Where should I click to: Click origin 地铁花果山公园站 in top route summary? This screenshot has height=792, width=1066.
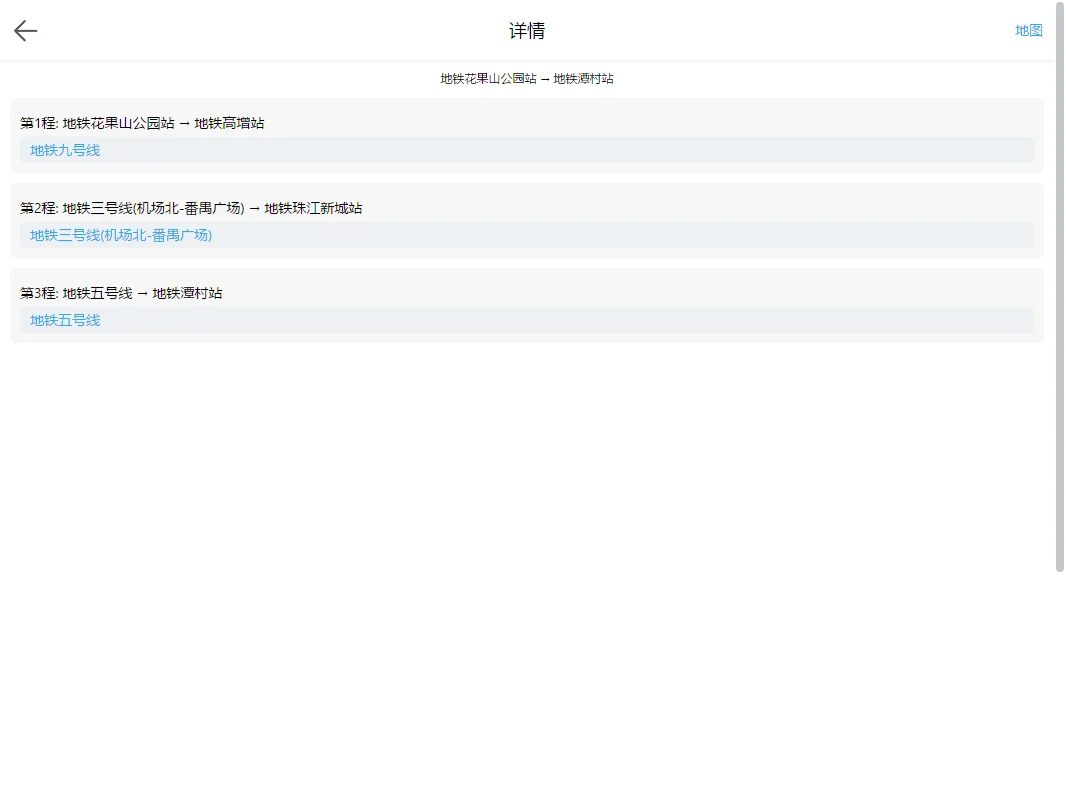(488, 79)
